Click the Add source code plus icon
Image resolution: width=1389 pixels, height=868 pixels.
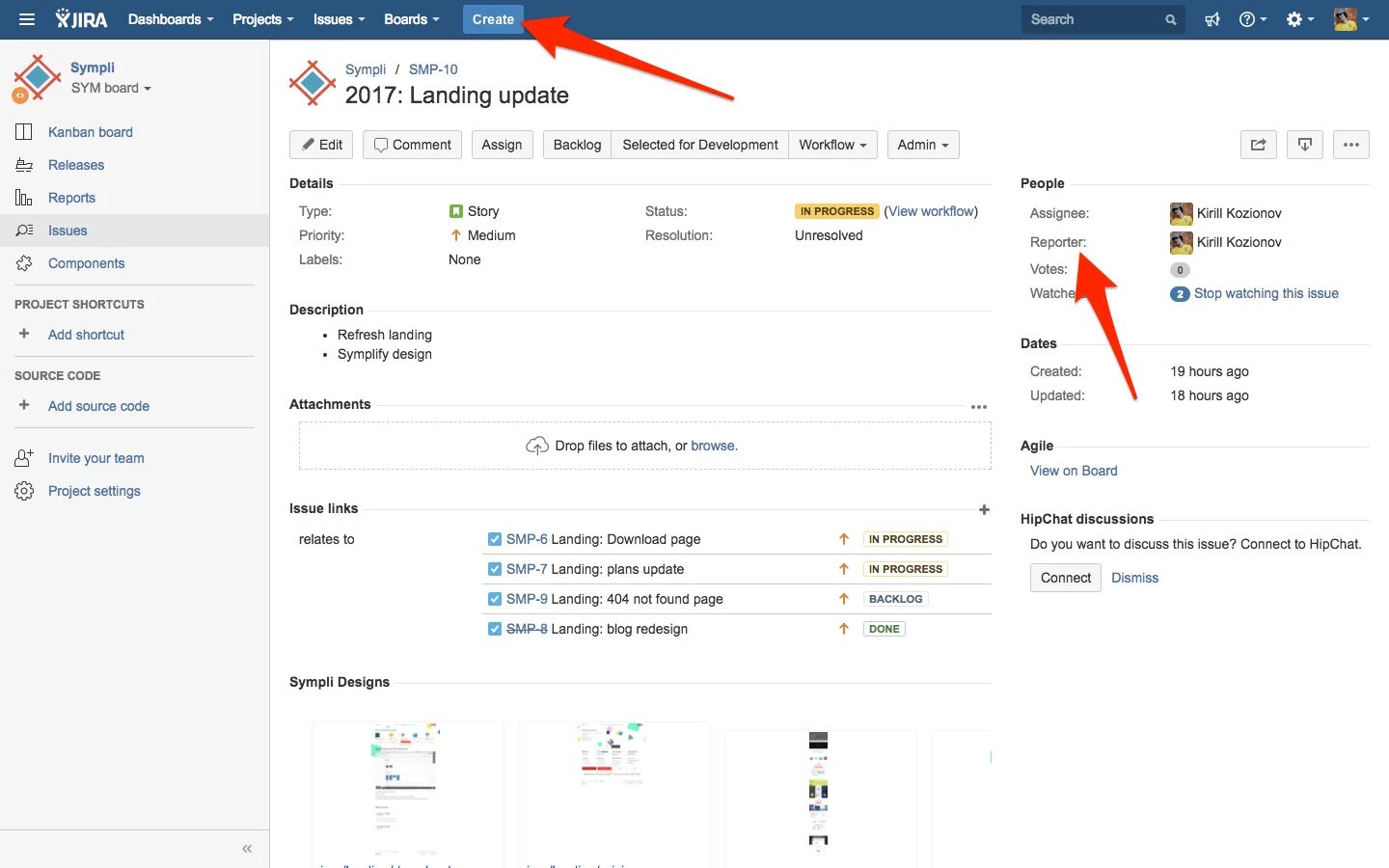pyautogui.click(x=24, y=405)
